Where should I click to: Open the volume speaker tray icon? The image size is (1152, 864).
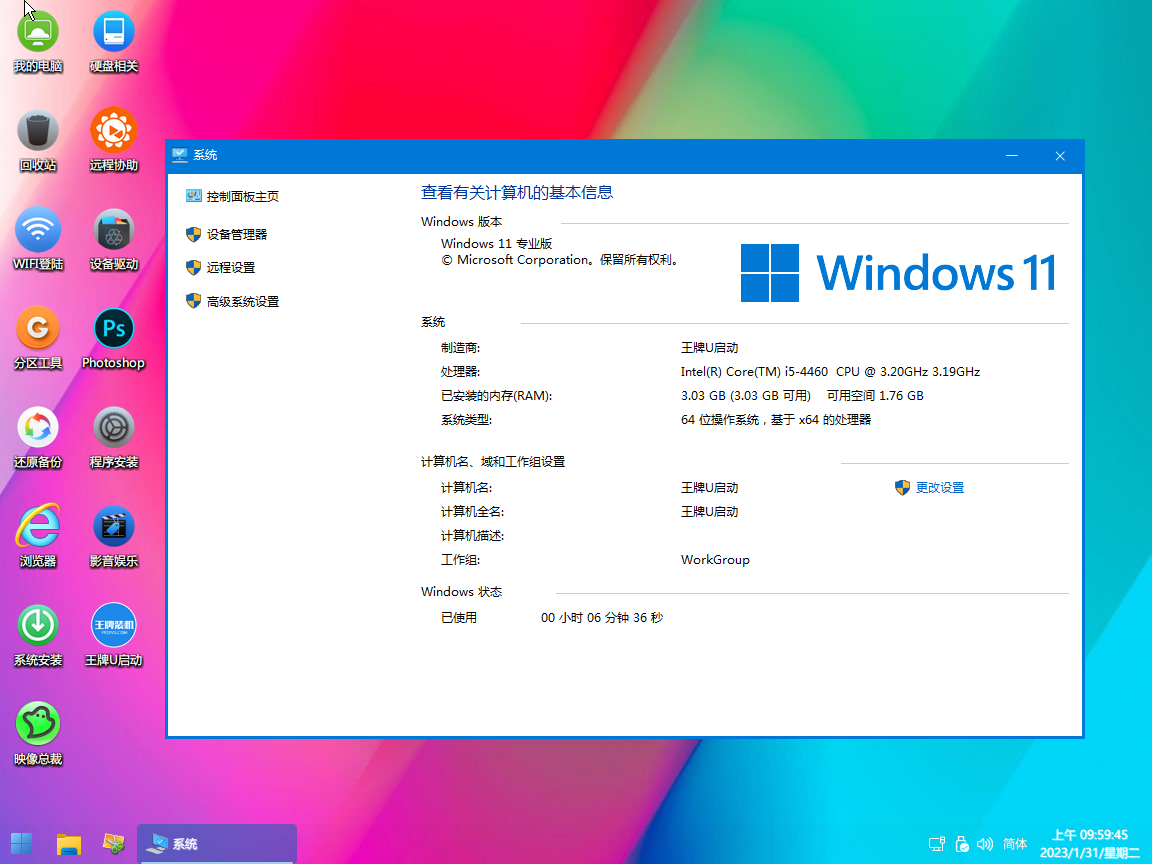click(985, 844)
